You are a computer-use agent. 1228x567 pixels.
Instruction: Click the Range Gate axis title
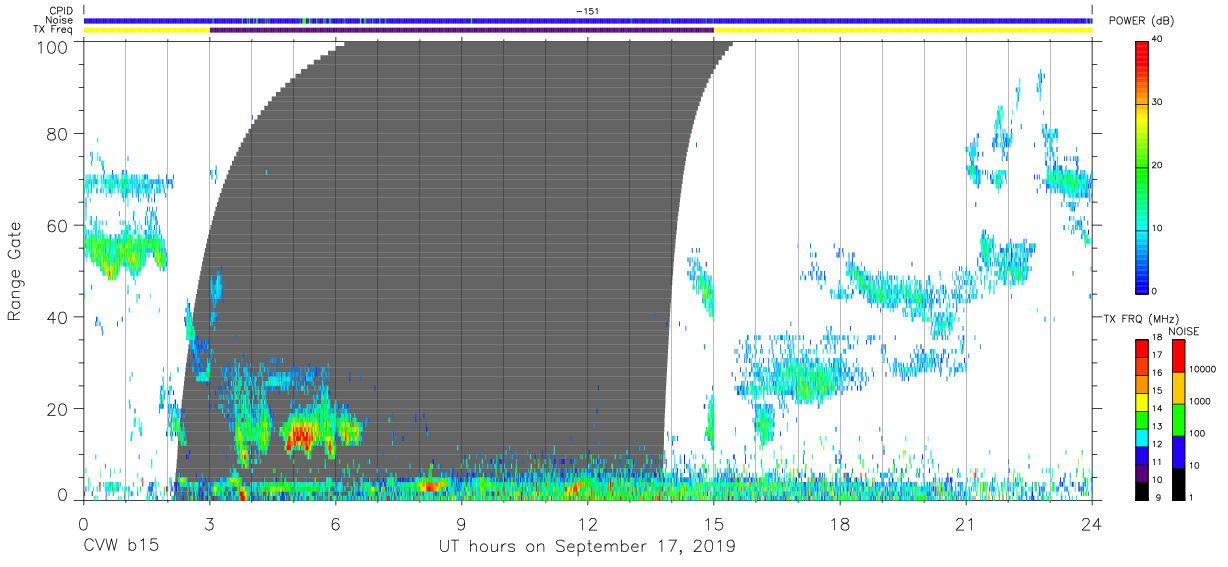click(x=15, y=271)
